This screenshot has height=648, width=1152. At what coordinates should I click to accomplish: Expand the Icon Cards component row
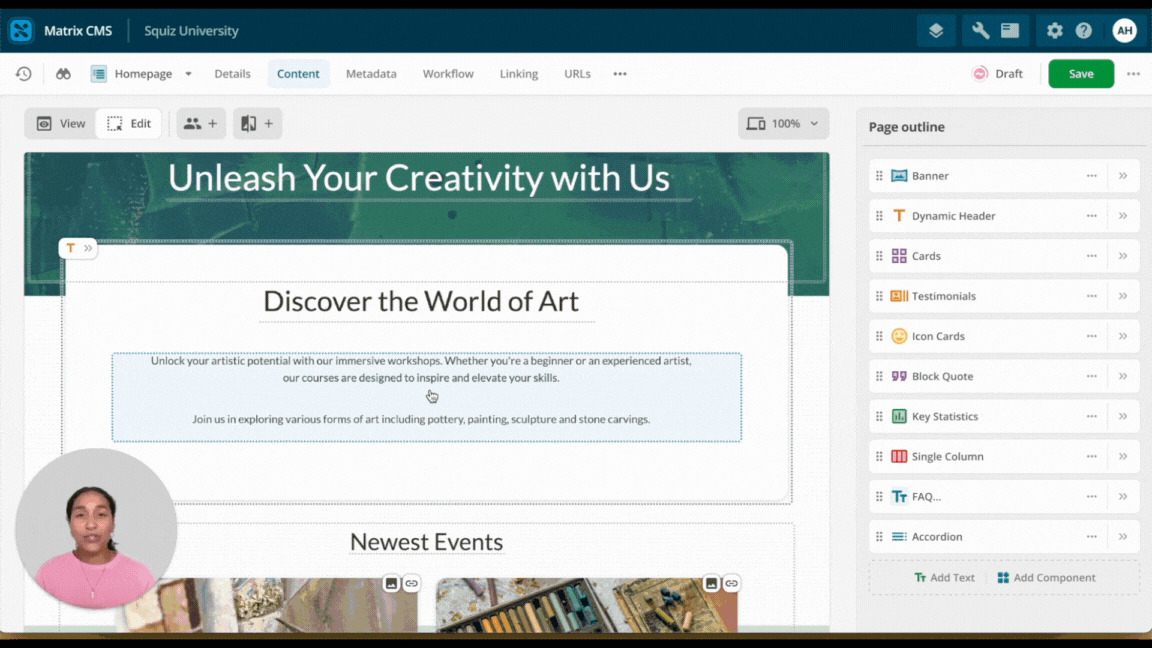coord(1123,336)
